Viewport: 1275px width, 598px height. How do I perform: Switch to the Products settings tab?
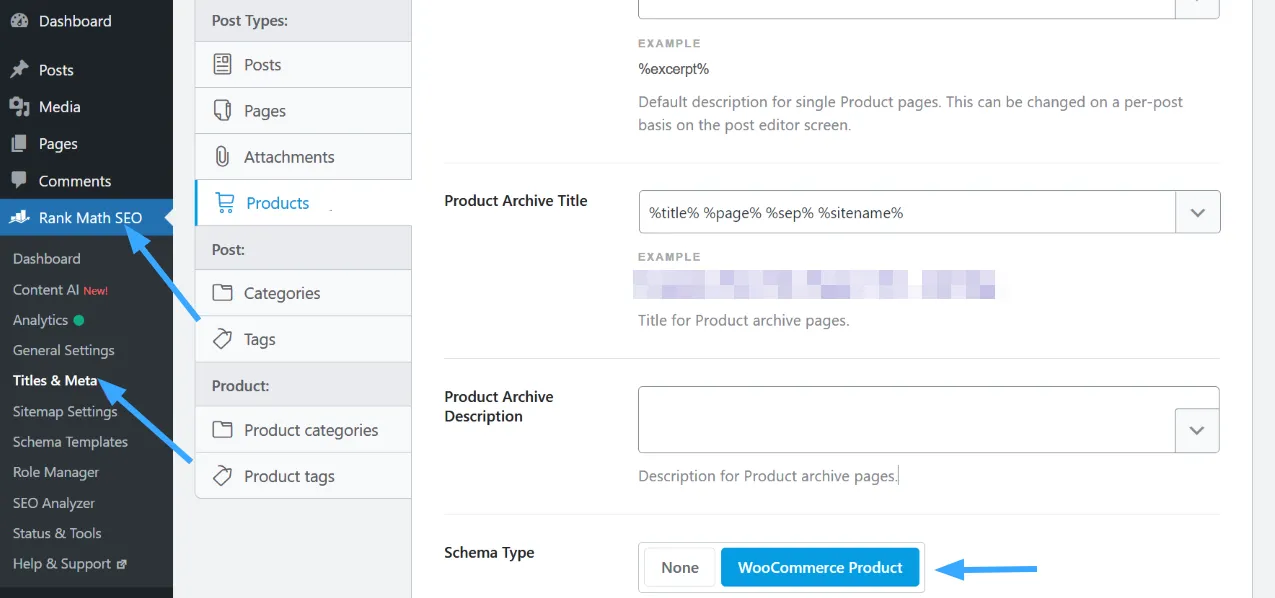[303, 203]
